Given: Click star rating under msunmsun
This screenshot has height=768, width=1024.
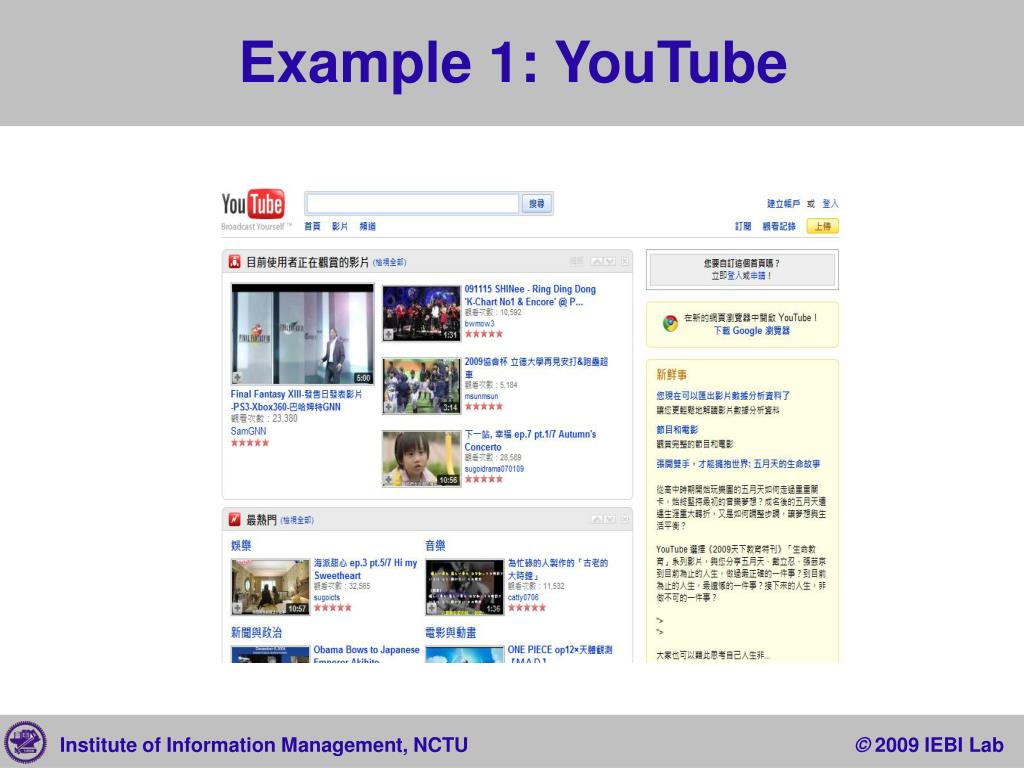Looking at the screenshot, I should (484, 406).
